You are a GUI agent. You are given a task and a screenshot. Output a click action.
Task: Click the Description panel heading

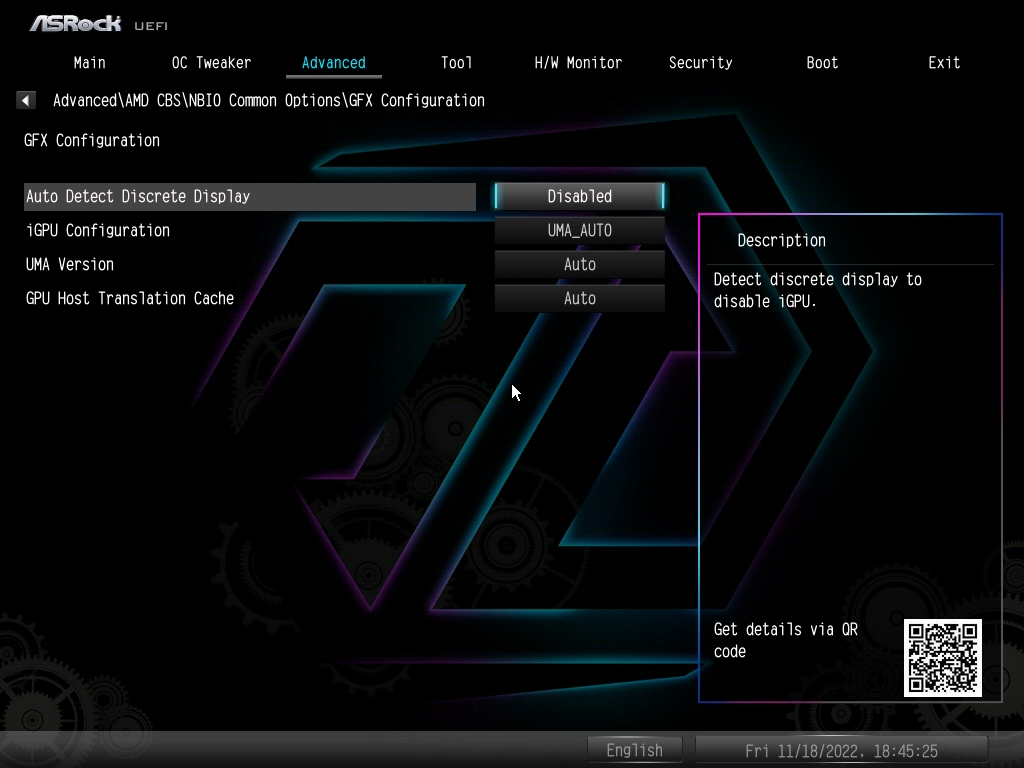coord(782,240)
